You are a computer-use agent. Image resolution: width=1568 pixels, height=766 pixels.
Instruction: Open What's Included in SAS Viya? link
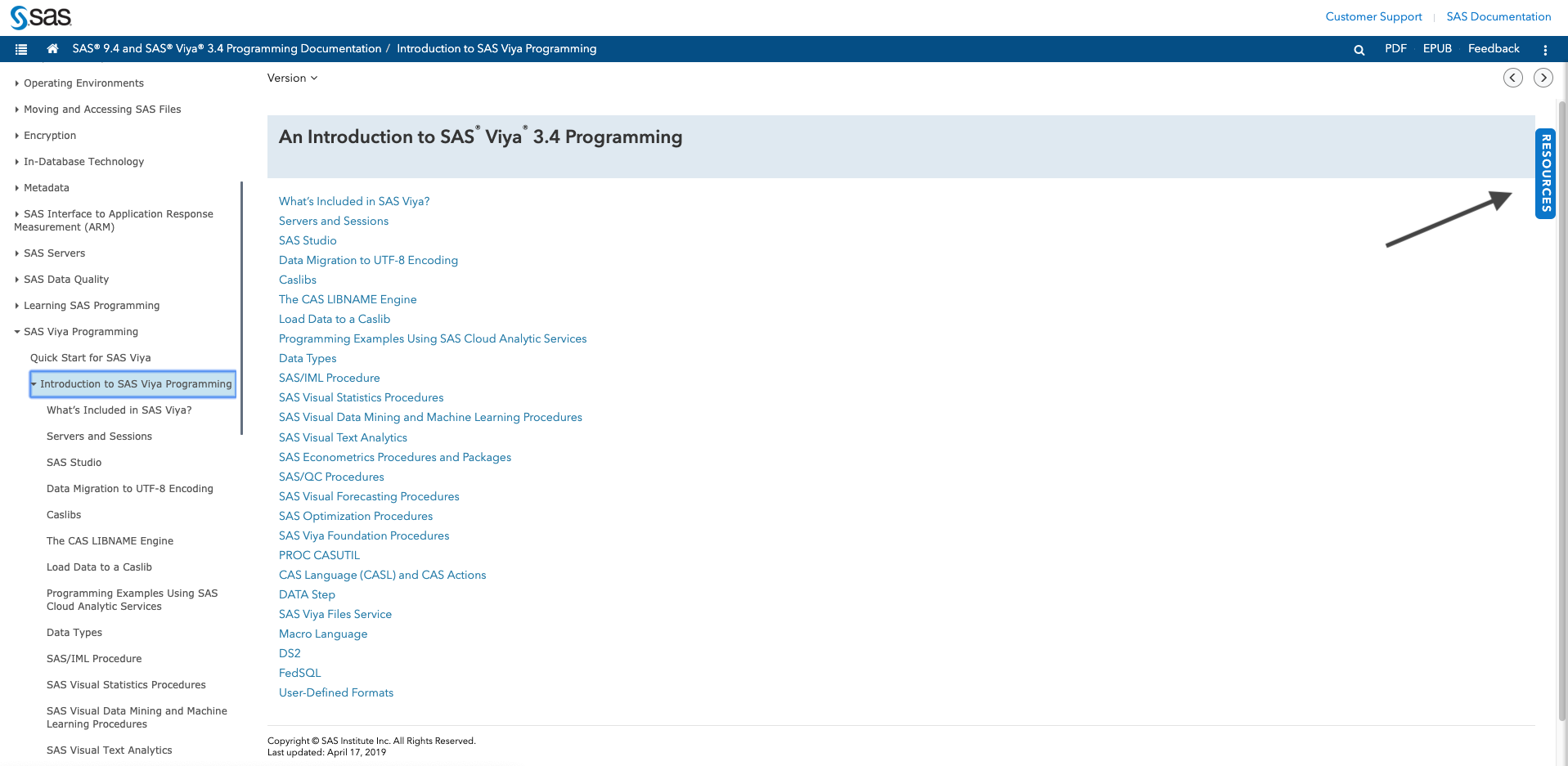(354, 201)
